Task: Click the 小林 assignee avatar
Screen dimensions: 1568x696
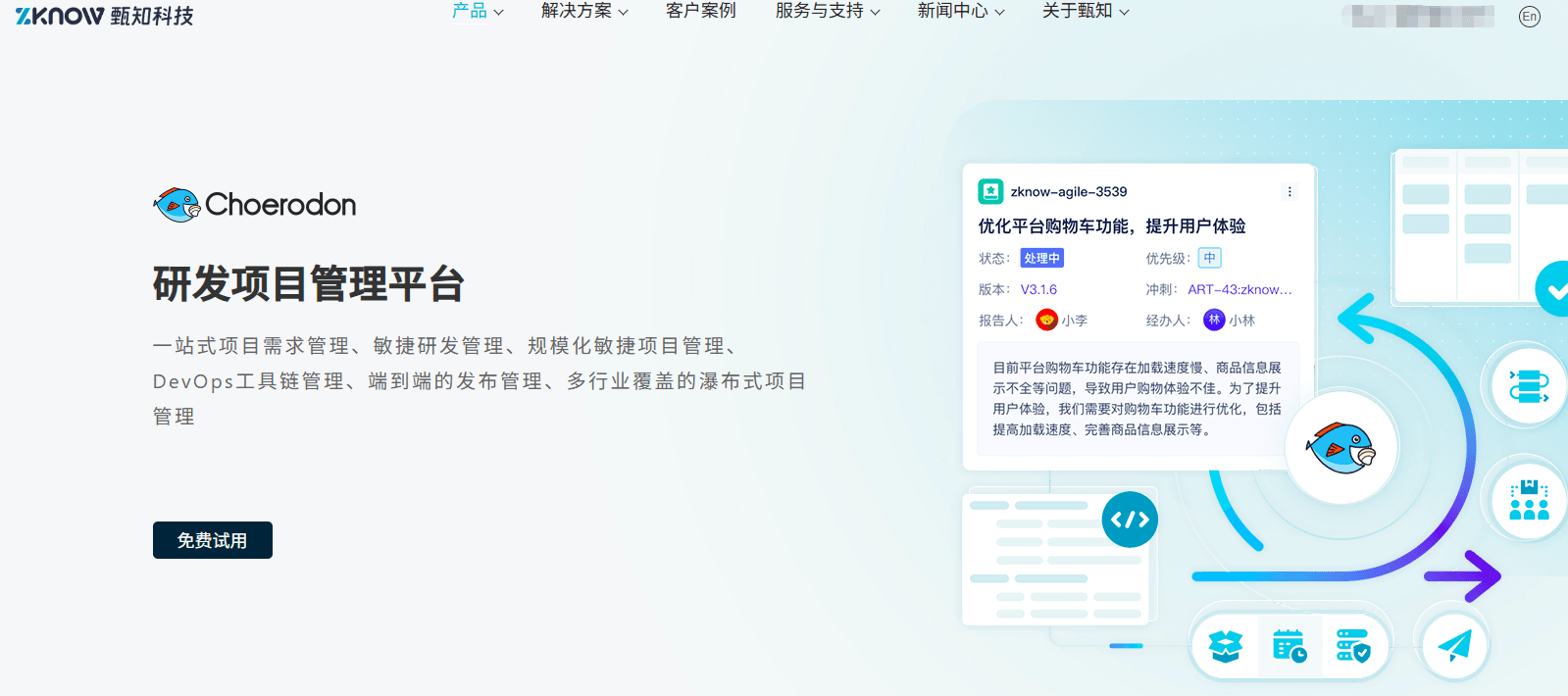Action: (x=1214, y=320)
